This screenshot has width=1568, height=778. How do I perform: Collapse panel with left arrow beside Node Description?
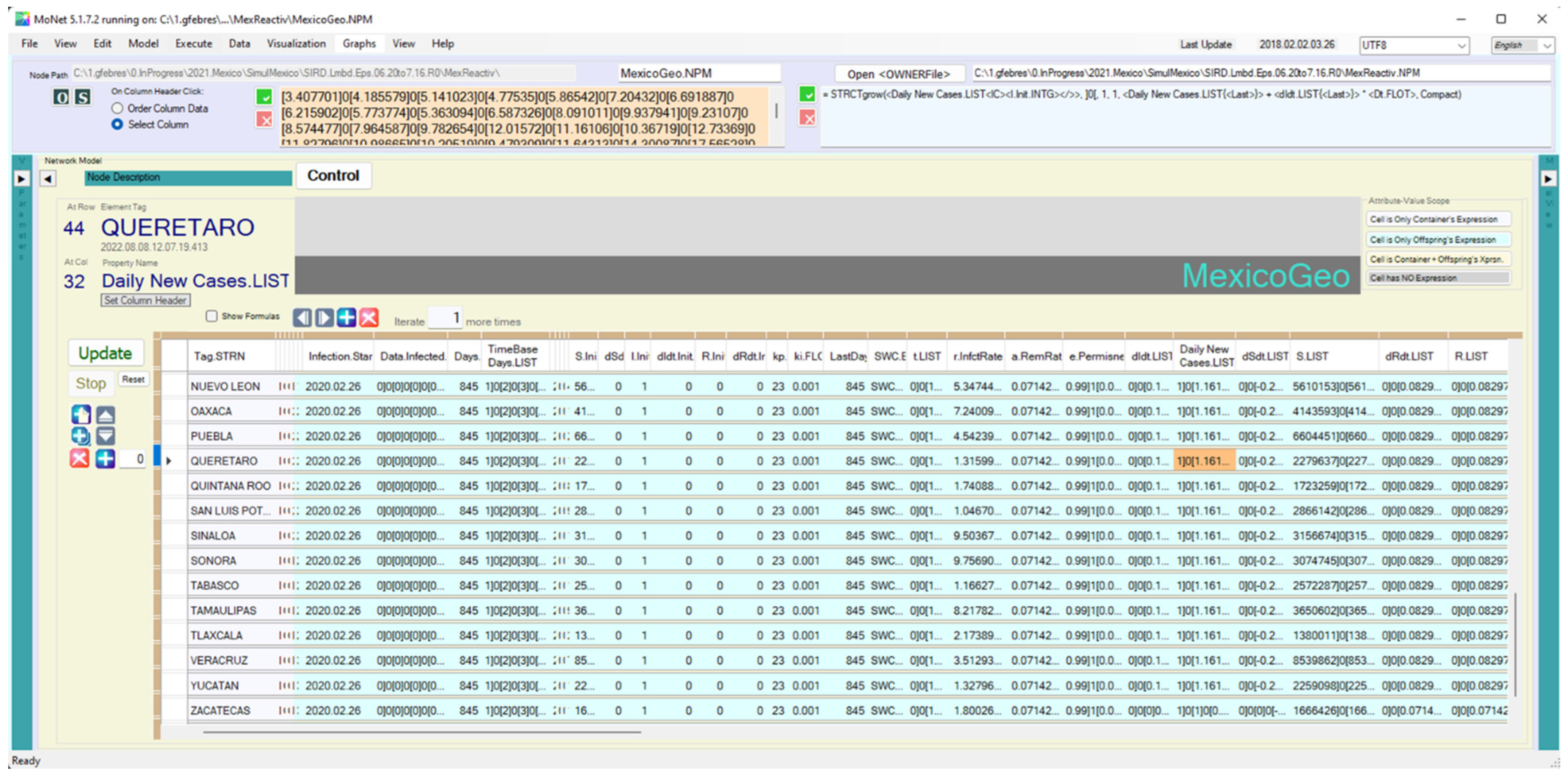48,178
